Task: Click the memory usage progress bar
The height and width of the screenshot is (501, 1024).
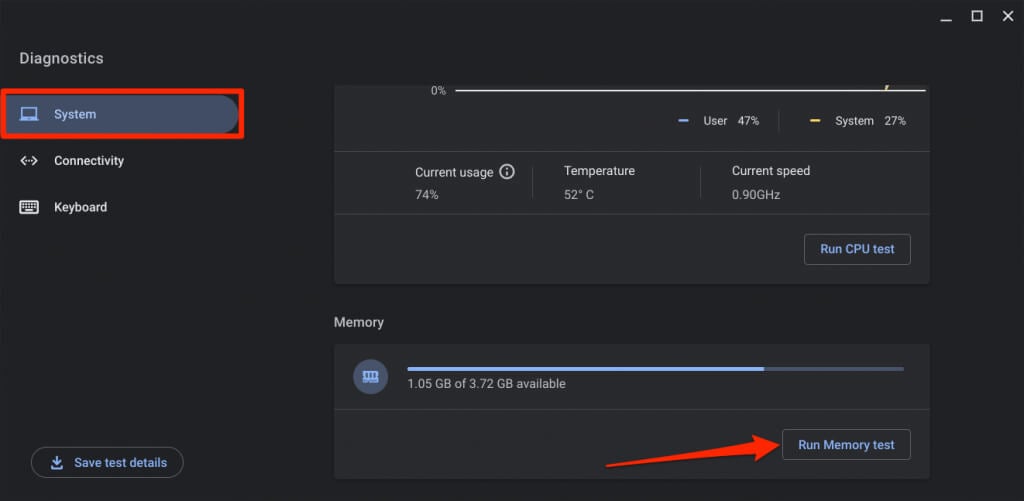Action: click(655, 369)
